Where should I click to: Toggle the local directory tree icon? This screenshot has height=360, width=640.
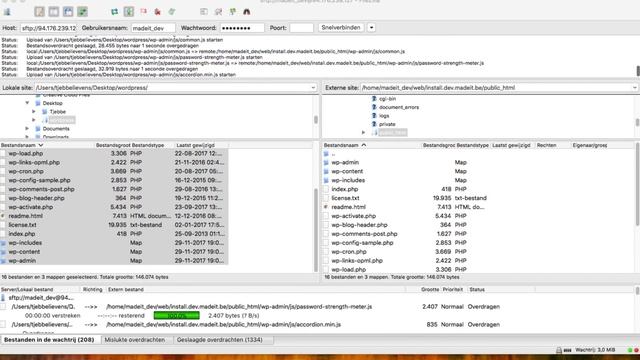(x=54, y=12)
